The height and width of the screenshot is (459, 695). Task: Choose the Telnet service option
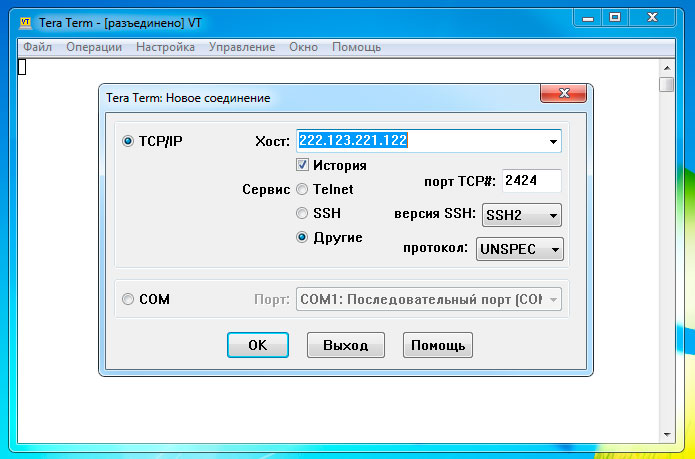[302, 189]
